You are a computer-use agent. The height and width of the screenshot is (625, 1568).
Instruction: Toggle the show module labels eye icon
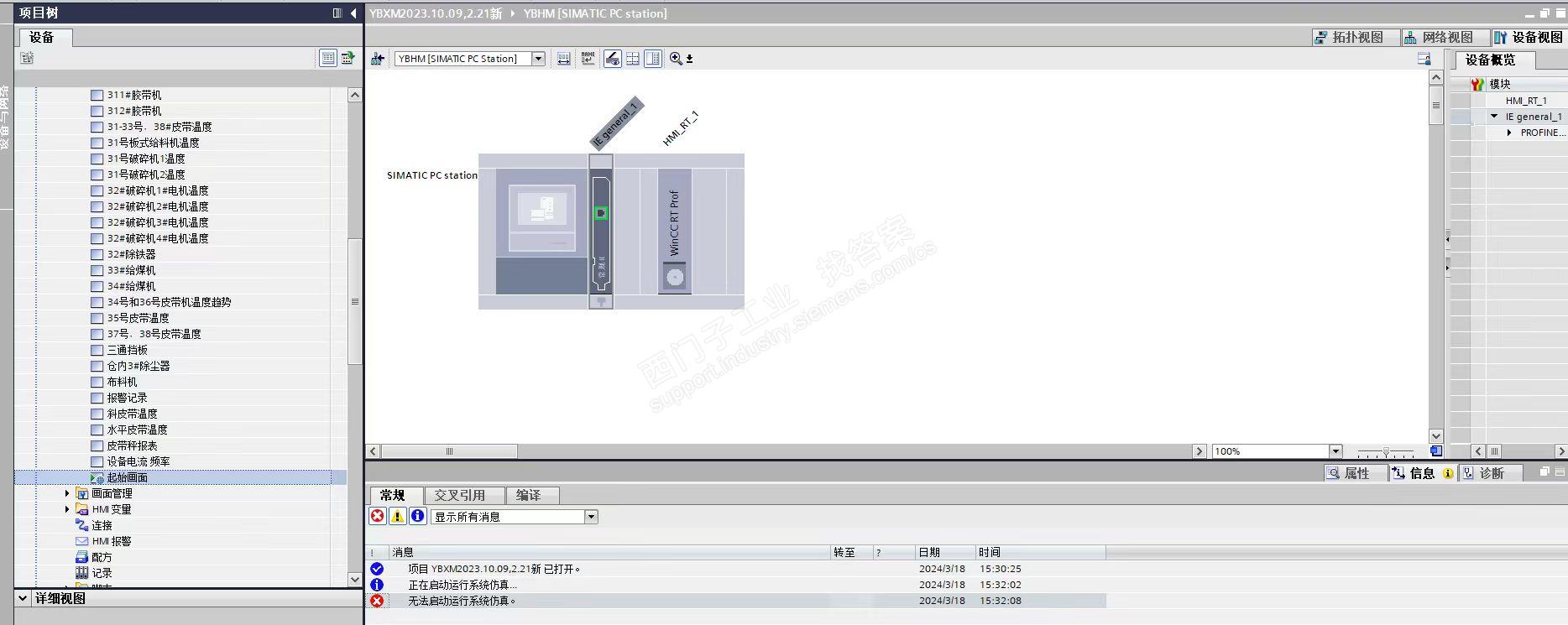tap(613, 59)
